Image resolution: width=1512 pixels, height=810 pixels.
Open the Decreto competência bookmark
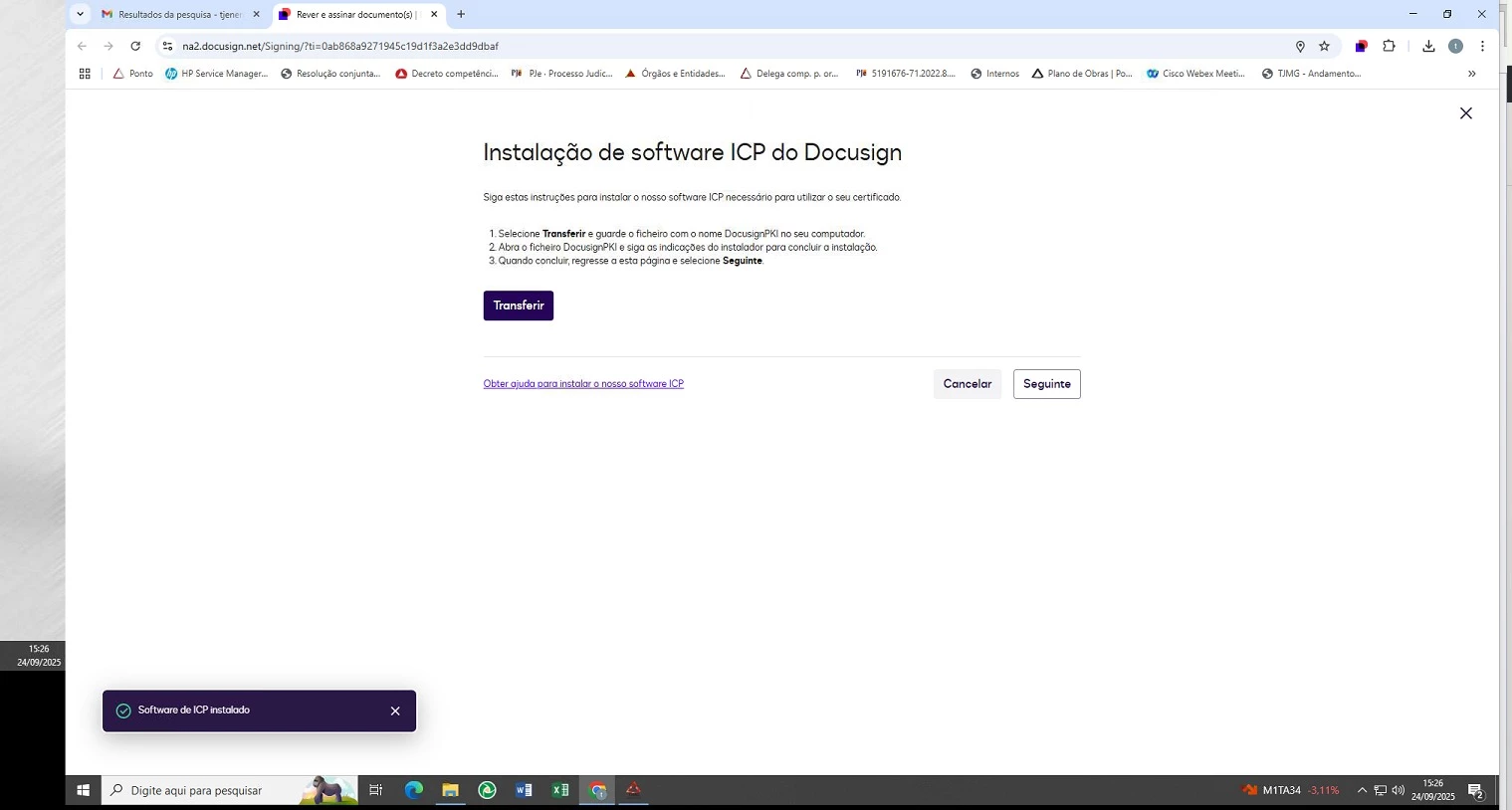[446, 74]
